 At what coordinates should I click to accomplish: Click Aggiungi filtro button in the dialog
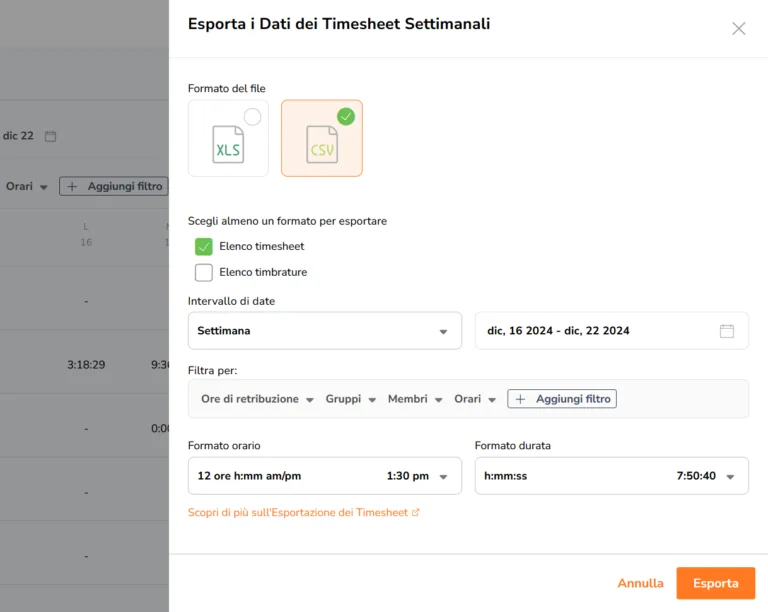coord(562,399)
